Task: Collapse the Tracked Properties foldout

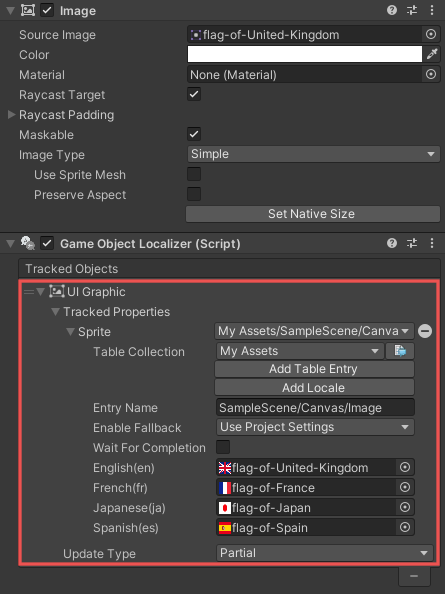Action: click(x=55, y=312)
